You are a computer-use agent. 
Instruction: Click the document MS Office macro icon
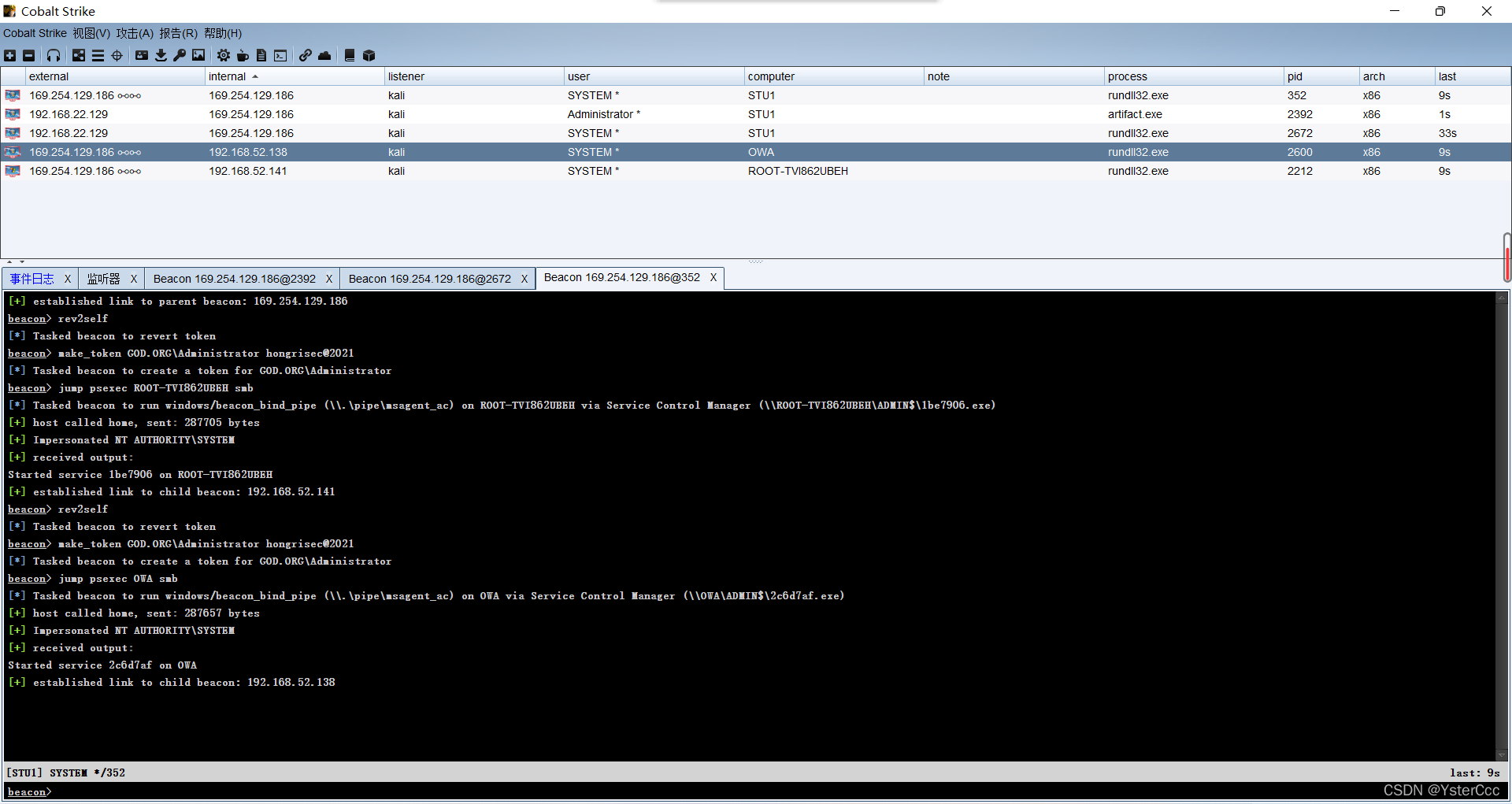(x=261, y=55)
